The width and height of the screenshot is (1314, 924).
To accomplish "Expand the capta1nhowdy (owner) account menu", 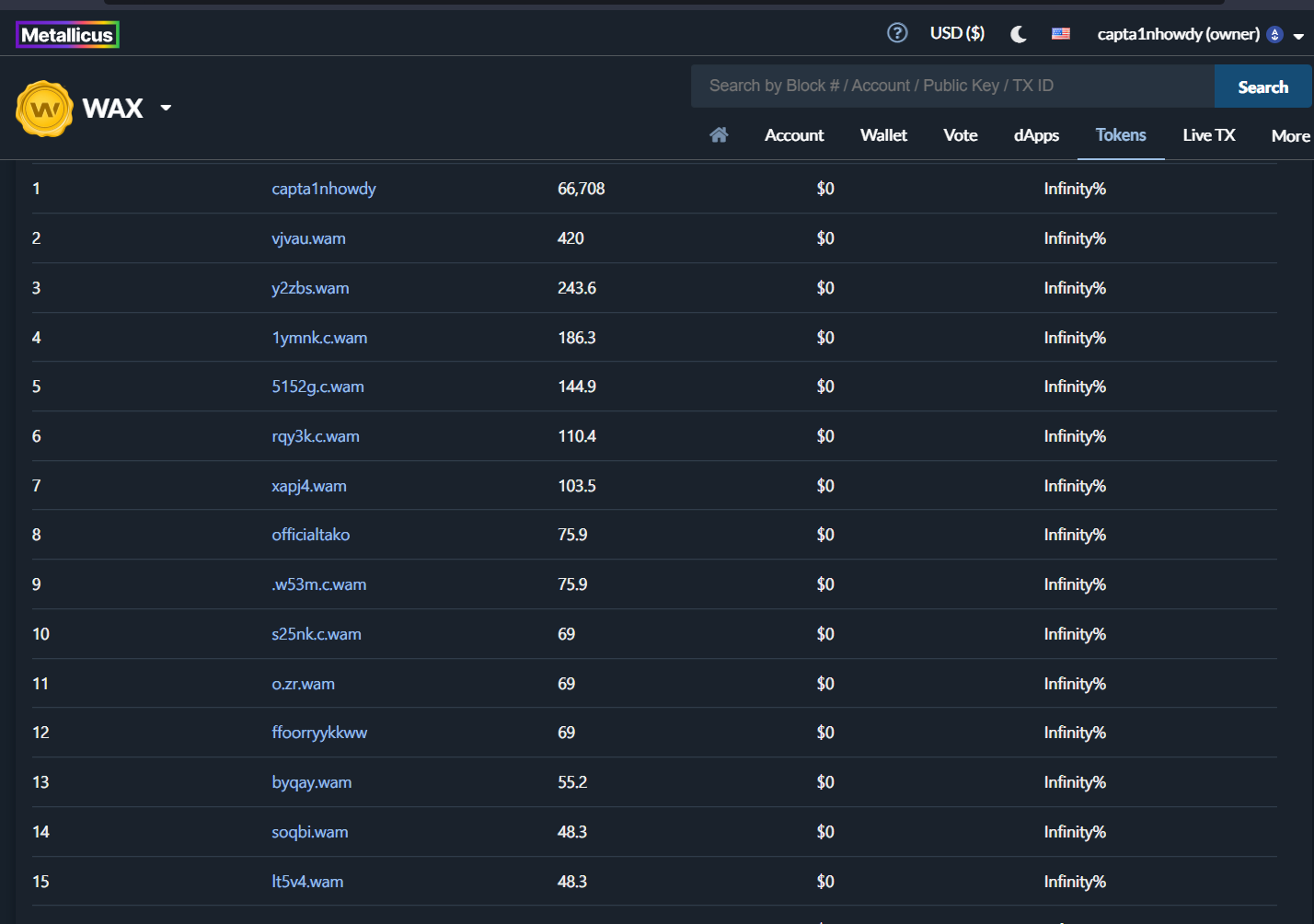I will [1200, 34].
